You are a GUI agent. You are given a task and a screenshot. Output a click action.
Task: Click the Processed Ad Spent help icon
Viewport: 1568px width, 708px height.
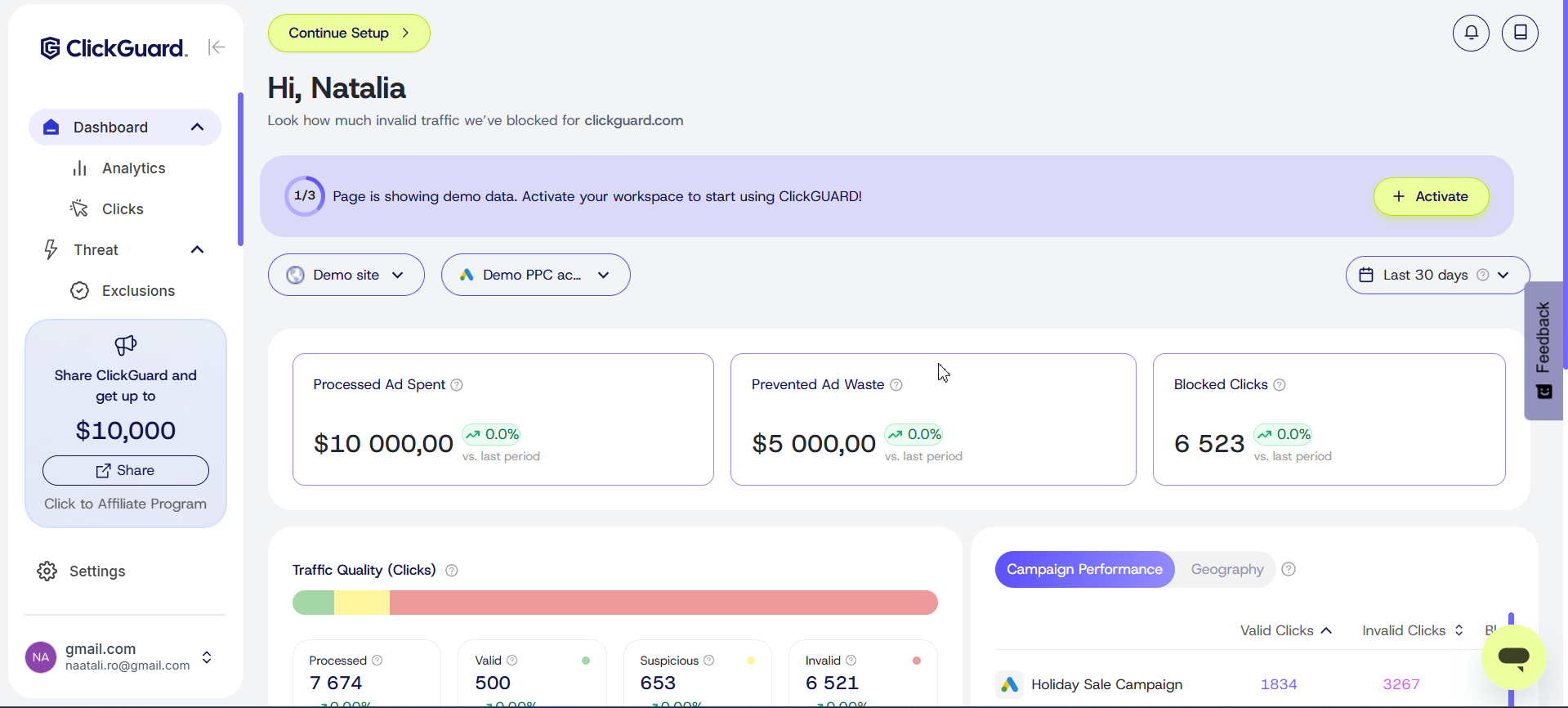[457, 385]
